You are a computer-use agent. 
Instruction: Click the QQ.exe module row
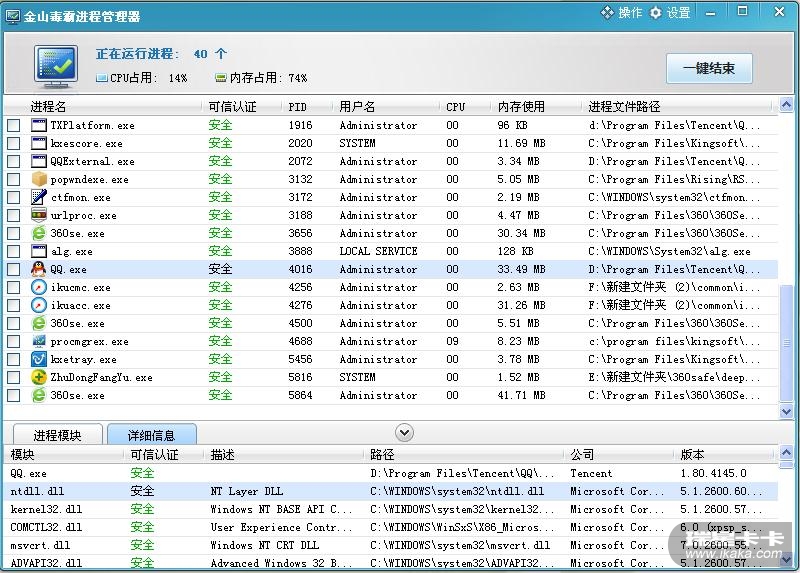click(x=391, y=473)
